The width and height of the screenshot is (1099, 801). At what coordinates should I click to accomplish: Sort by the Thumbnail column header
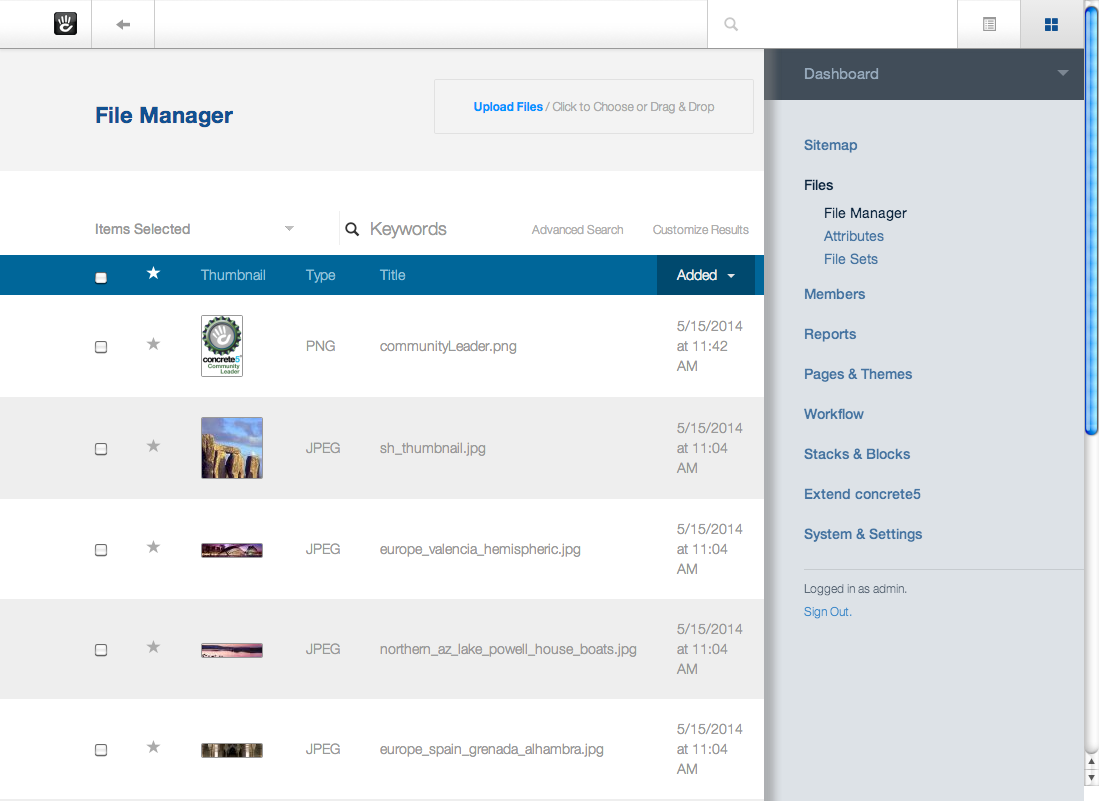click(233, 275)
